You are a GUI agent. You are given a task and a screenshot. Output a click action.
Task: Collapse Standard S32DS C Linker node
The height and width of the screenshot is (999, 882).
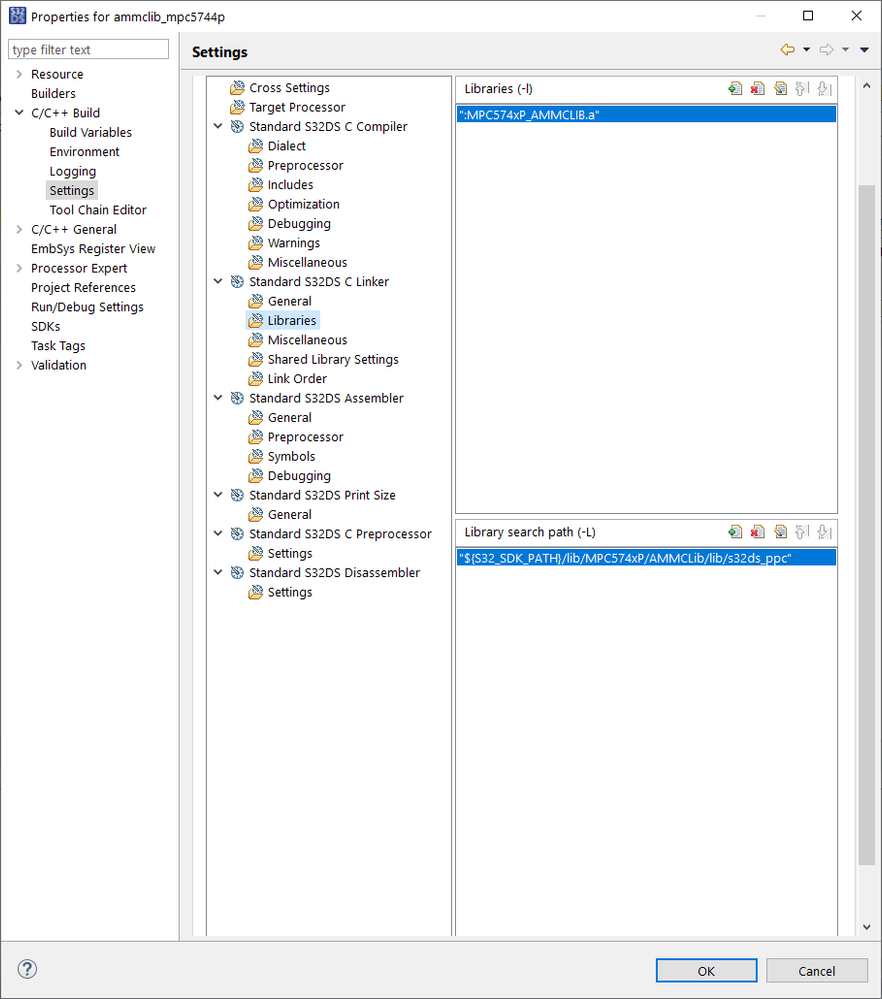click(218, 282)
